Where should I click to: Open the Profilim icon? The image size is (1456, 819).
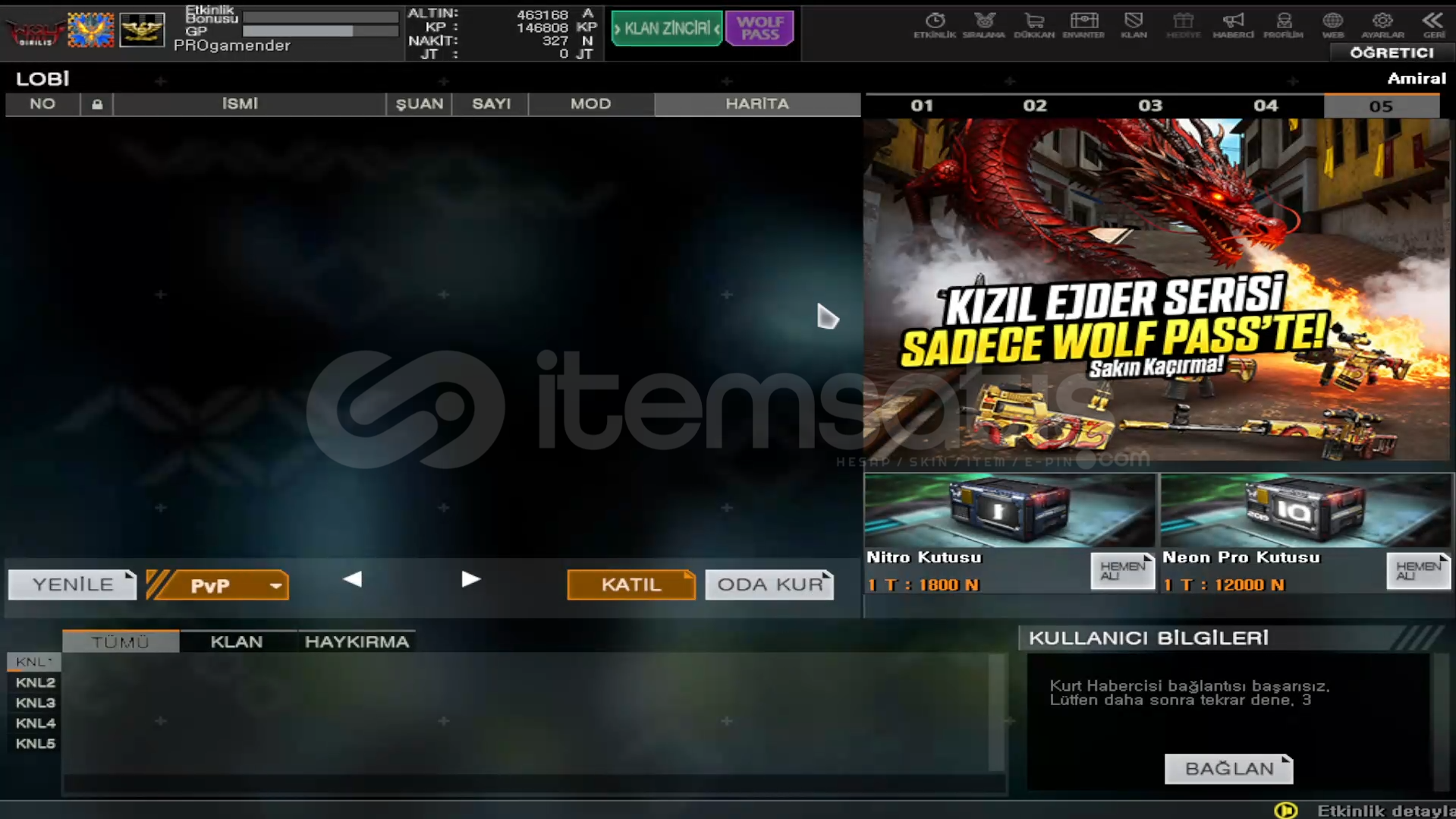click(x=1282, y=24)
